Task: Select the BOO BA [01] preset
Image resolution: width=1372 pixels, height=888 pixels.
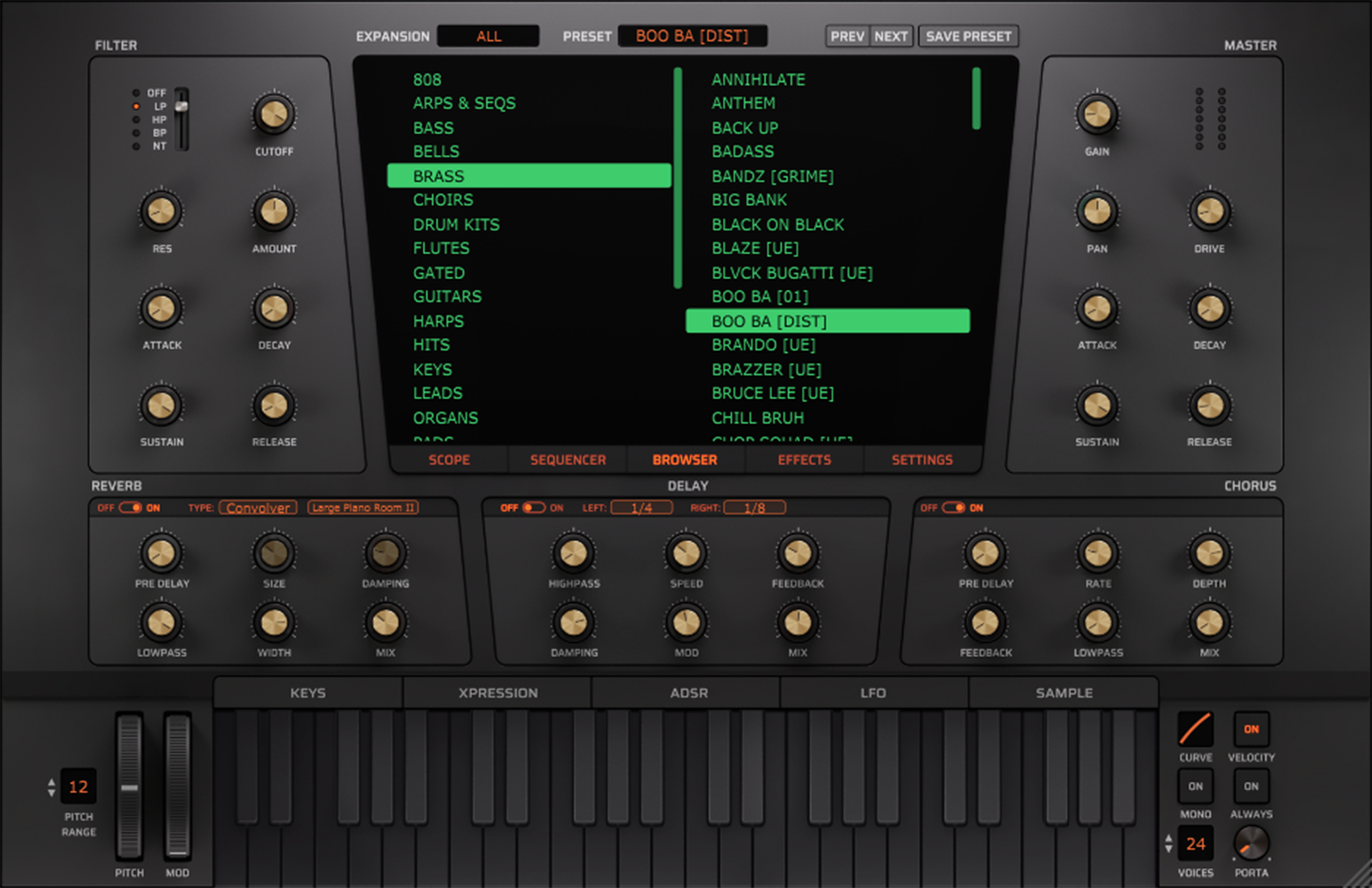Action: (x=760, y=296)
